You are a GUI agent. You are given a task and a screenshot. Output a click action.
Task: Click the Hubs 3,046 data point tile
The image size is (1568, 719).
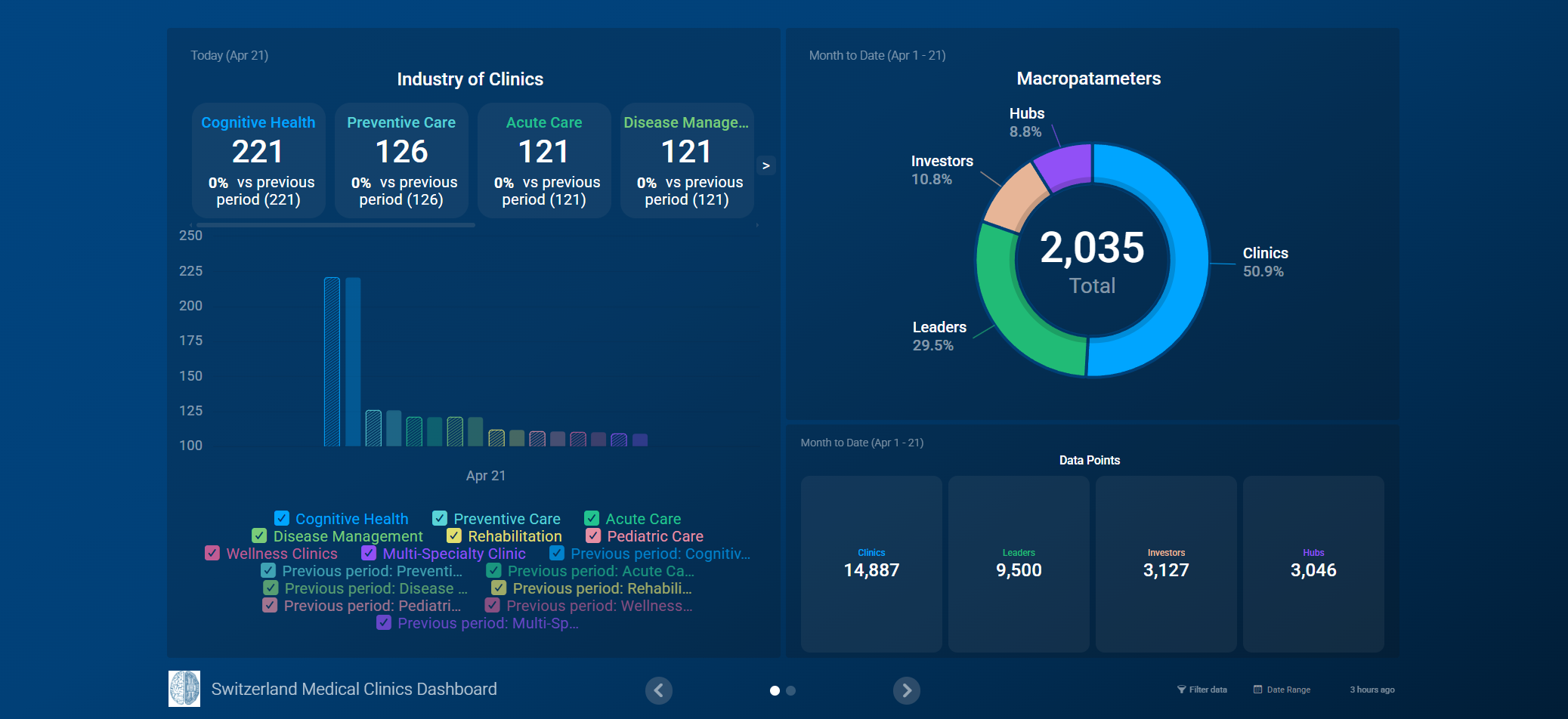pyautogui.click(x=1313, y=563)
